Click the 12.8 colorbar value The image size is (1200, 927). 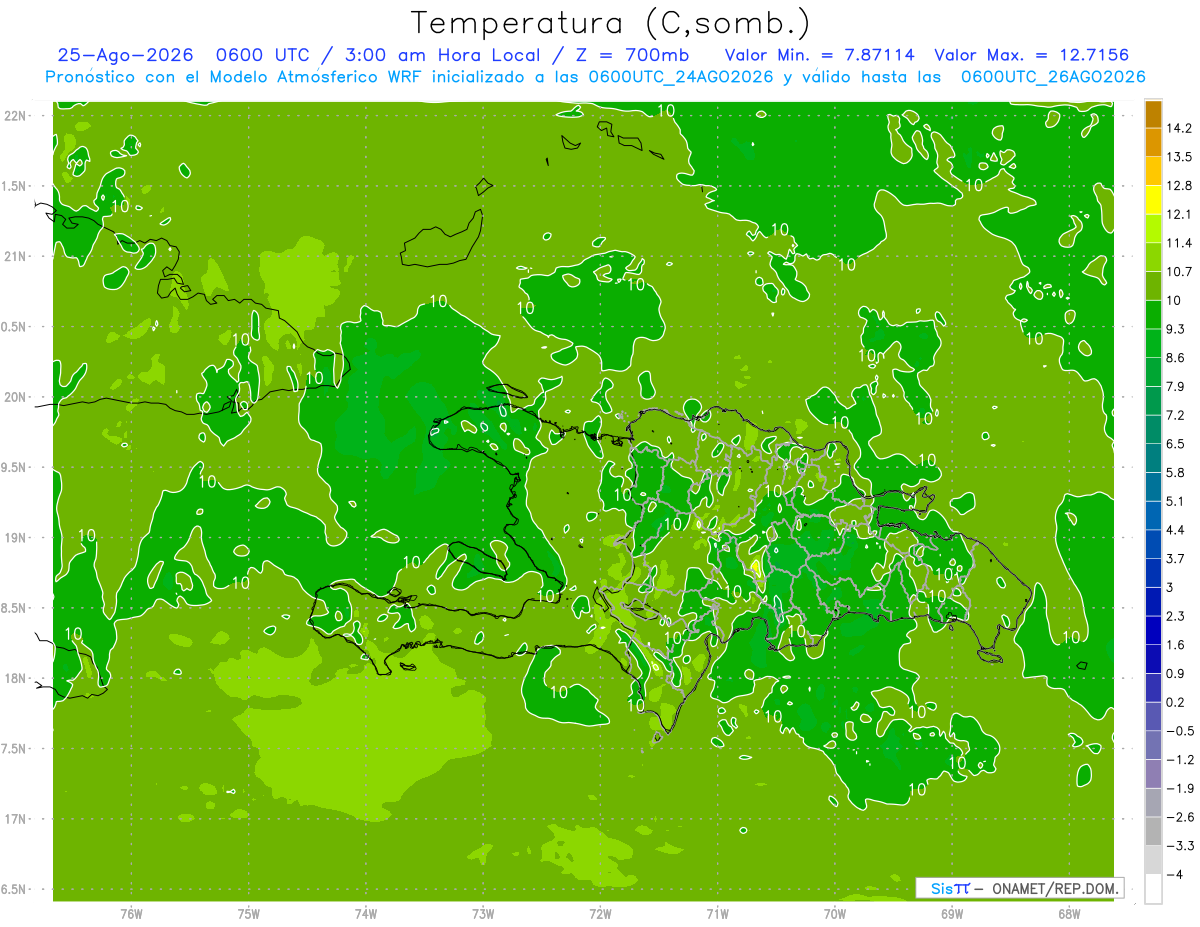pyautogui.click(x=1179, y=185)
